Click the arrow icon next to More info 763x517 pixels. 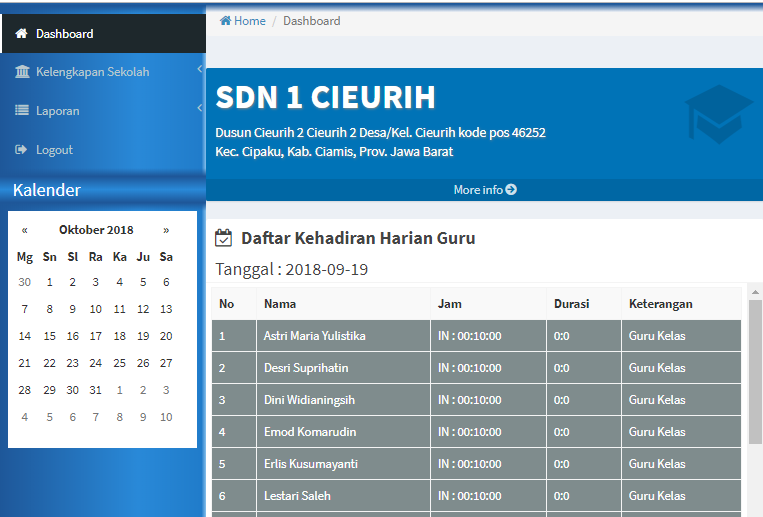511,189
